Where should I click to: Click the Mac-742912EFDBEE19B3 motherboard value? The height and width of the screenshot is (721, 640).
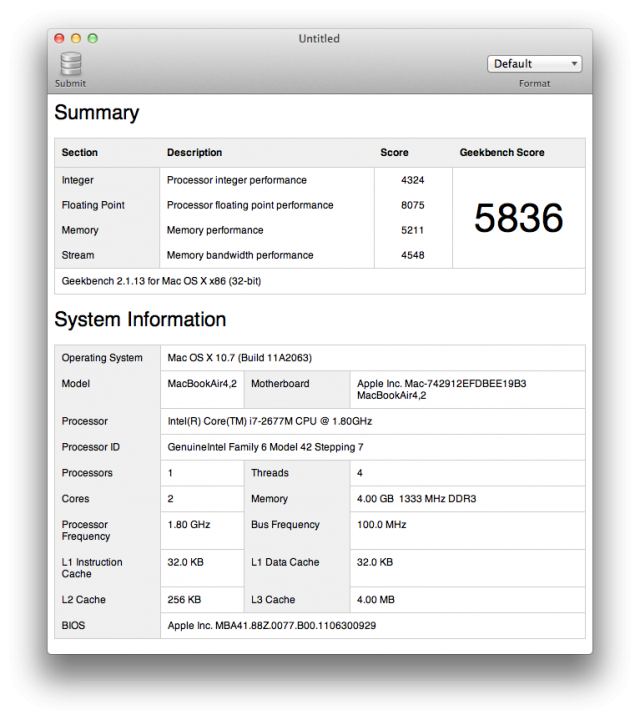441,389
